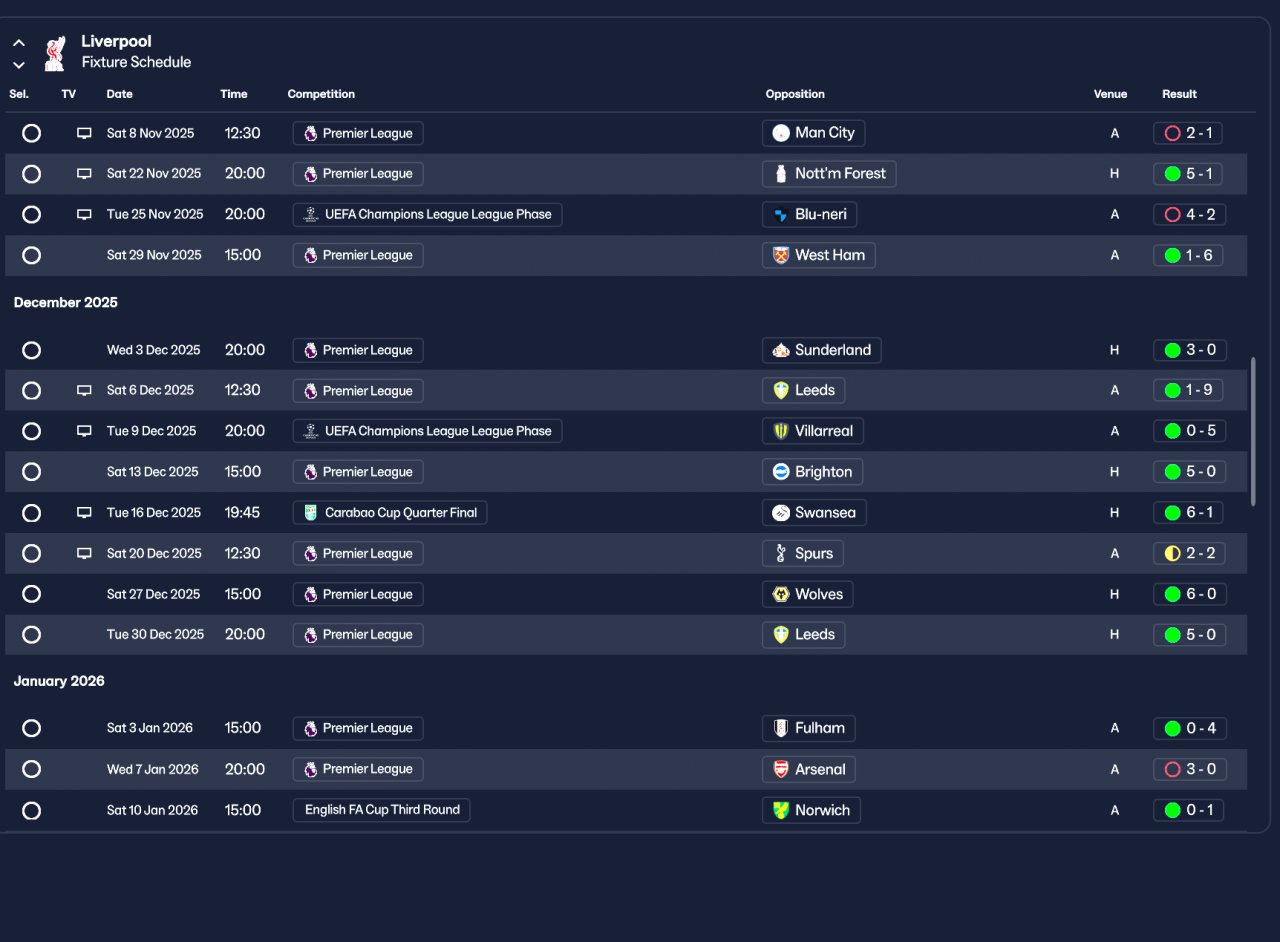The height and width of the screenshot is (942, 1280).
Task: Sort by the Venue column header
Action: coord(1110,94)
